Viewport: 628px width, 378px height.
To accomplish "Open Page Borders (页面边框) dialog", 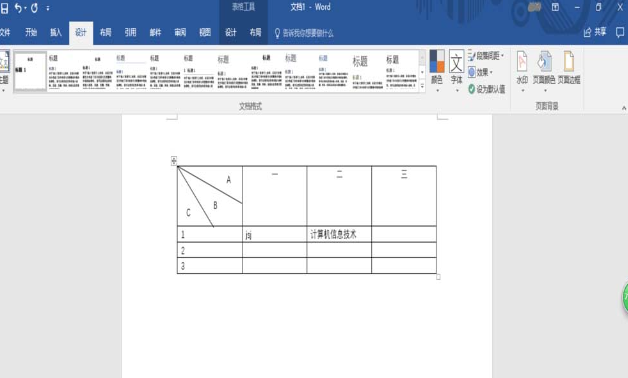I will (569, 68).
